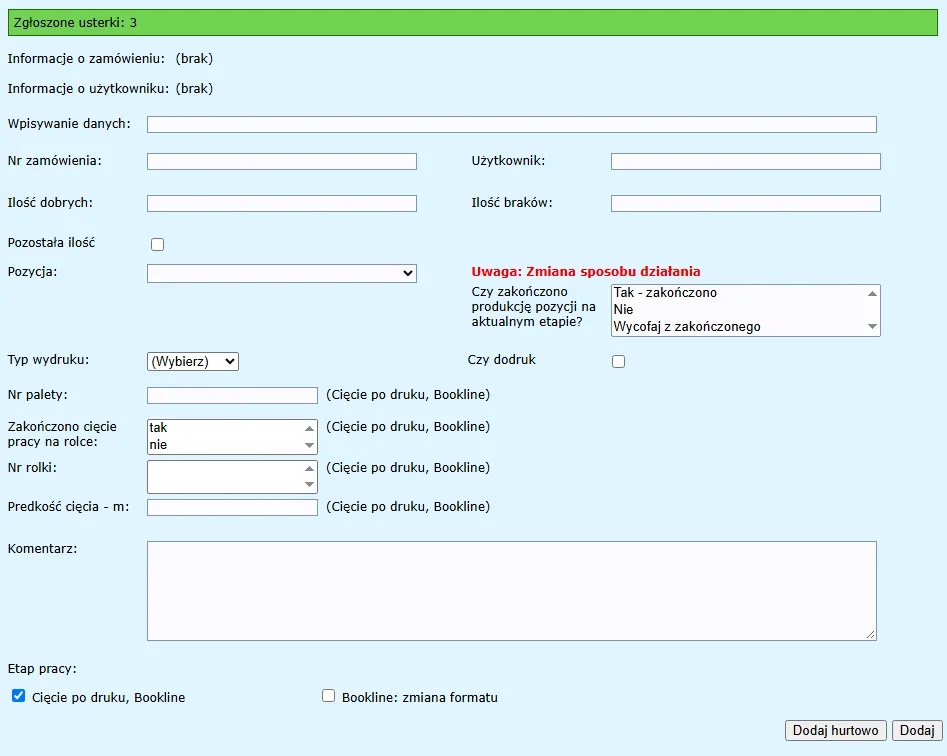Image resolution: width=947 pixels, height=756 pixels.
Task: Click the Nr rolki list box
Action: click(233, 477)
